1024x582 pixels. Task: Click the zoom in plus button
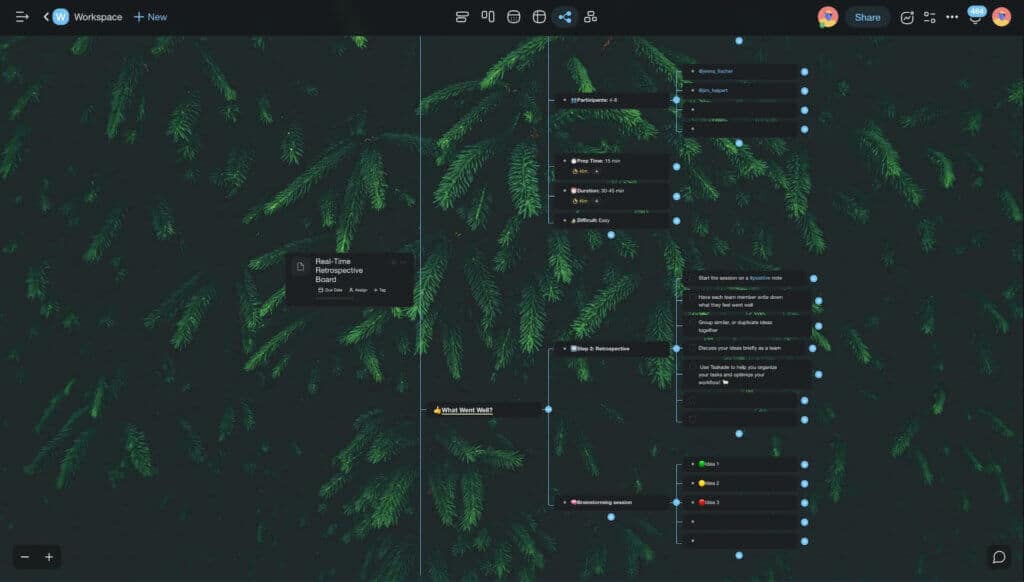48,555
